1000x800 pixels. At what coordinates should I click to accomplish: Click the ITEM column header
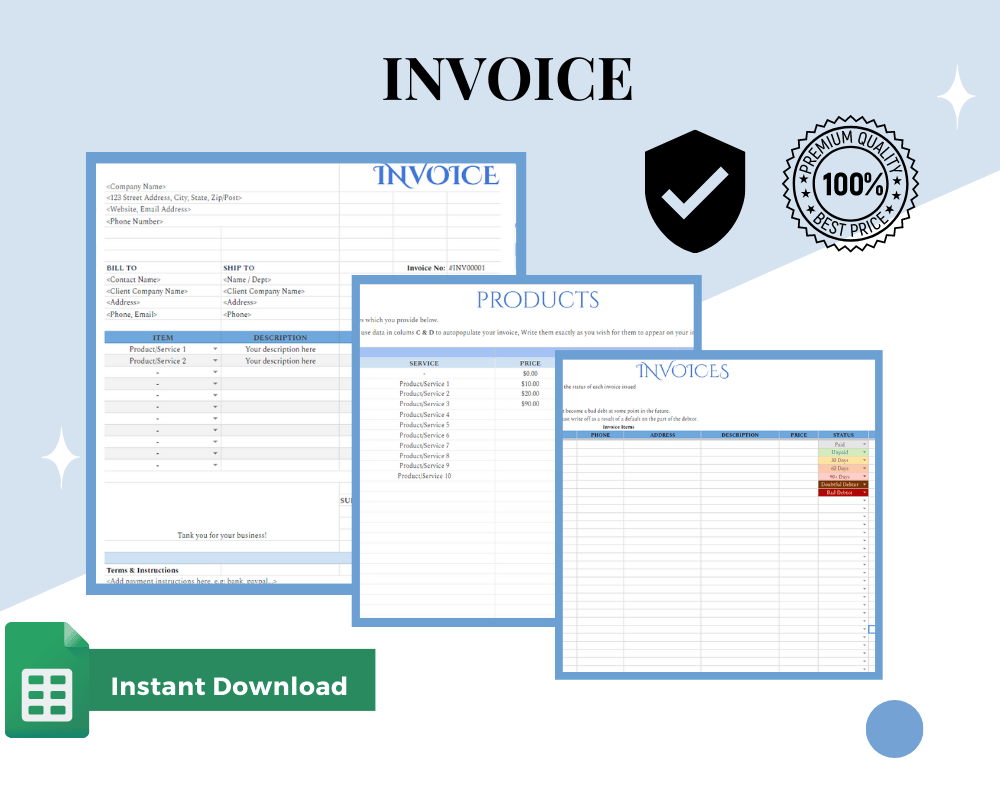tap(163, 337)
